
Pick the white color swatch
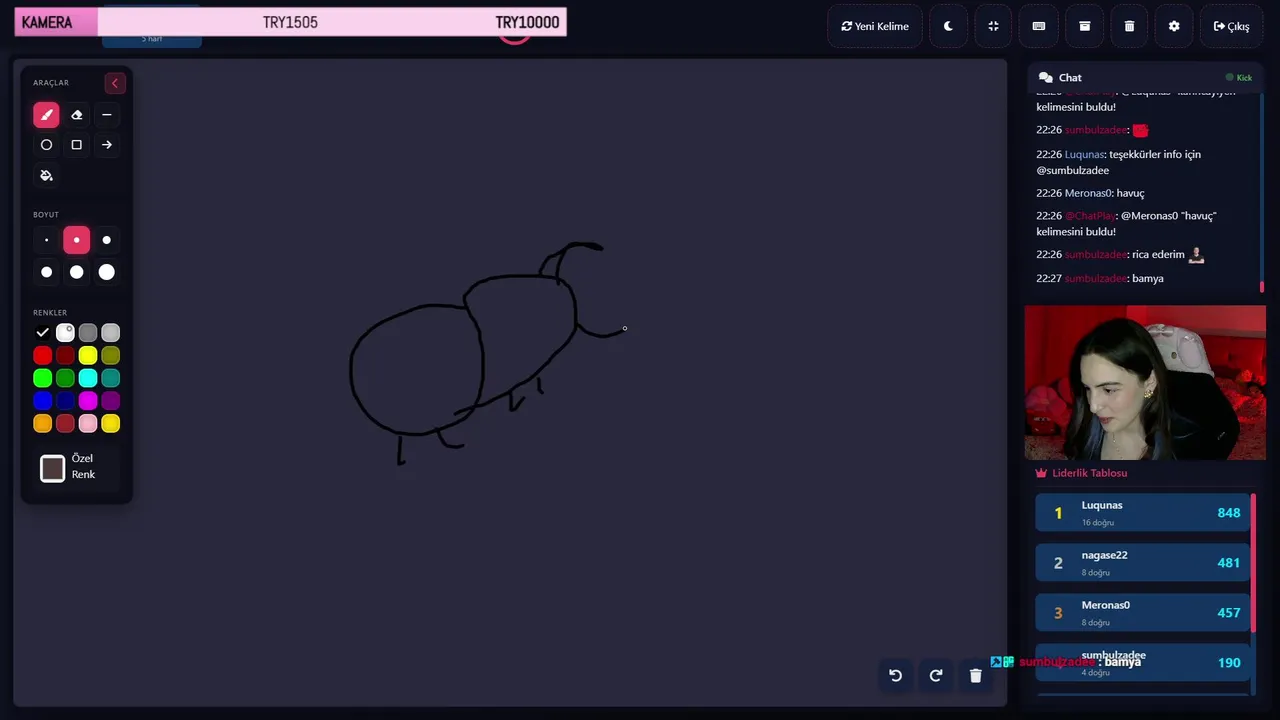pos(65,333)
